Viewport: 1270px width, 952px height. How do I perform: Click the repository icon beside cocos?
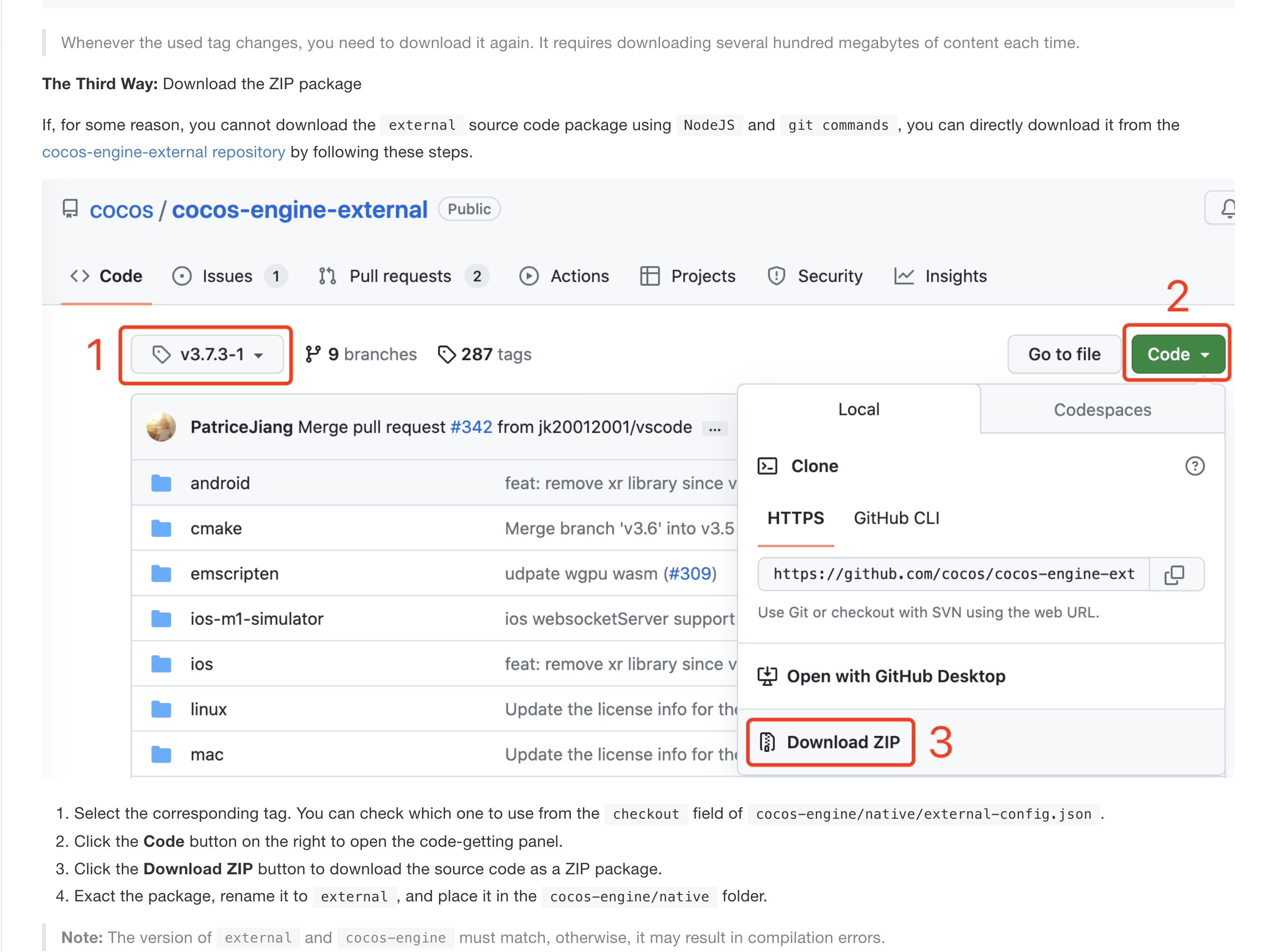point(70,209)
